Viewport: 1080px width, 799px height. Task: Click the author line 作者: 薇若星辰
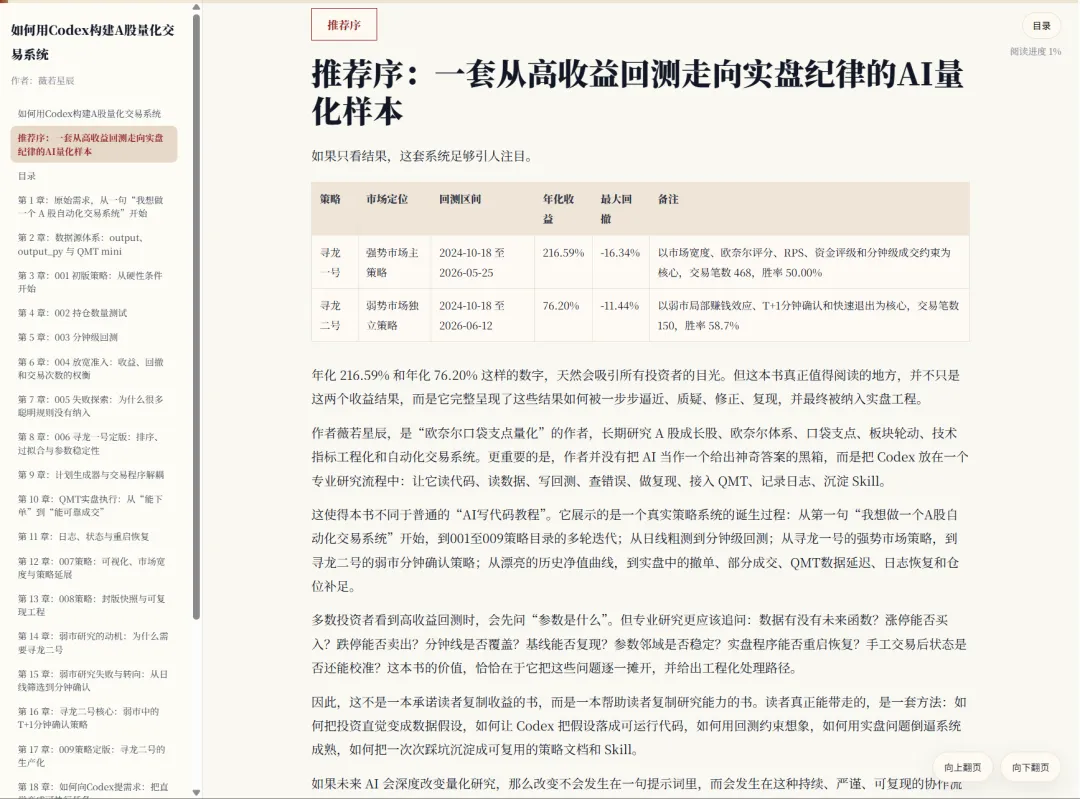pyautogui.click(x=42, y=81)
